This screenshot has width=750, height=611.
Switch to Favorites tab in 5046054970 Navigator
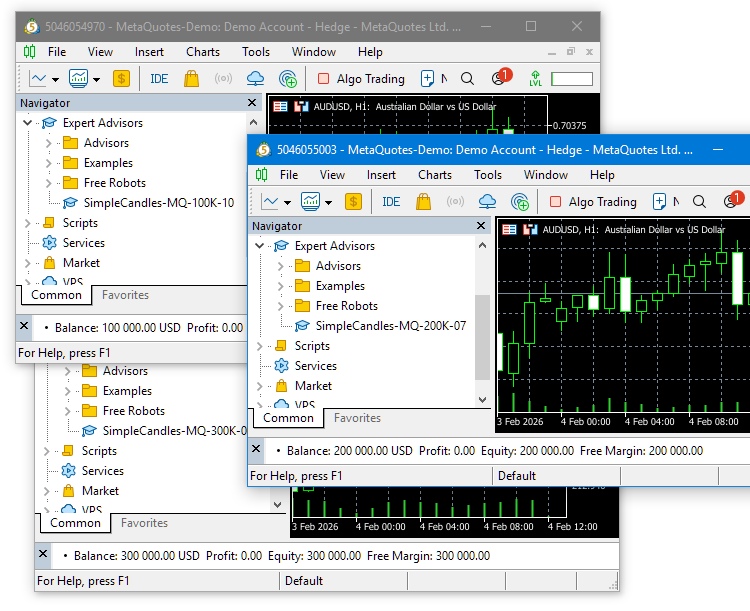pos(125,295)
